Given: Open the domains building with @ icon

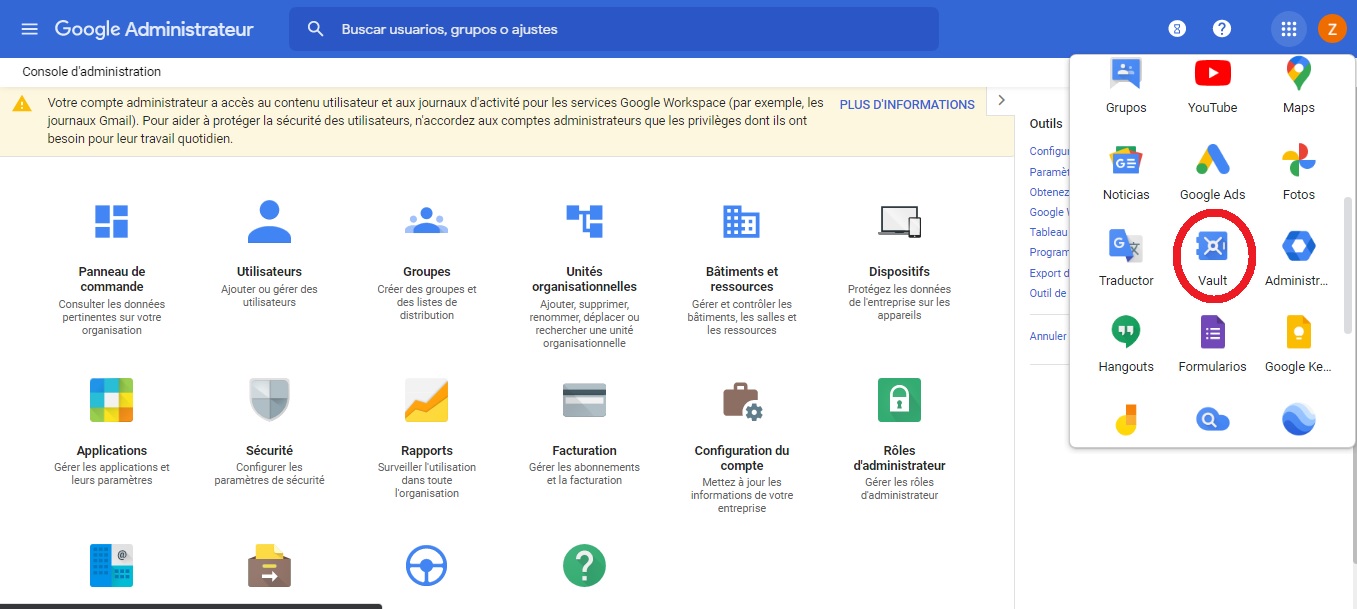Looking at the screenshot, I should (111, 565).
